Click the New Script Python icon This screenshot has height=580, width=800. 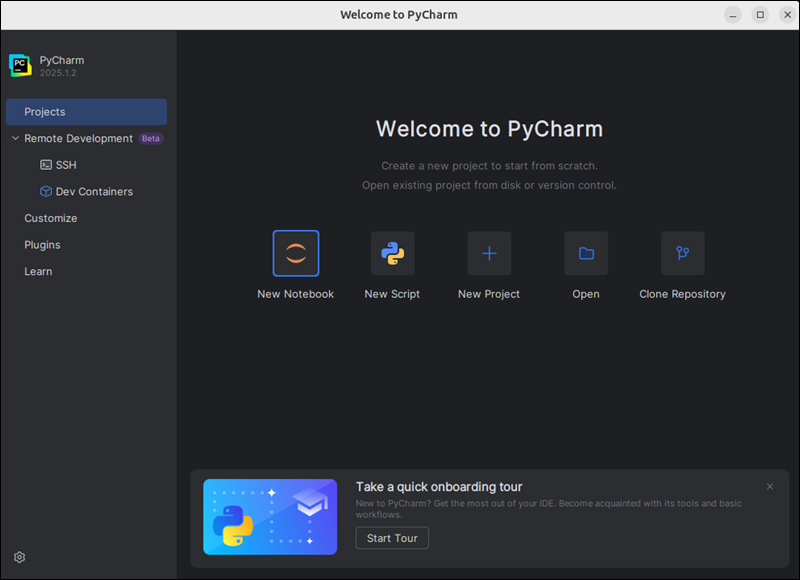[x=392, y=254]
